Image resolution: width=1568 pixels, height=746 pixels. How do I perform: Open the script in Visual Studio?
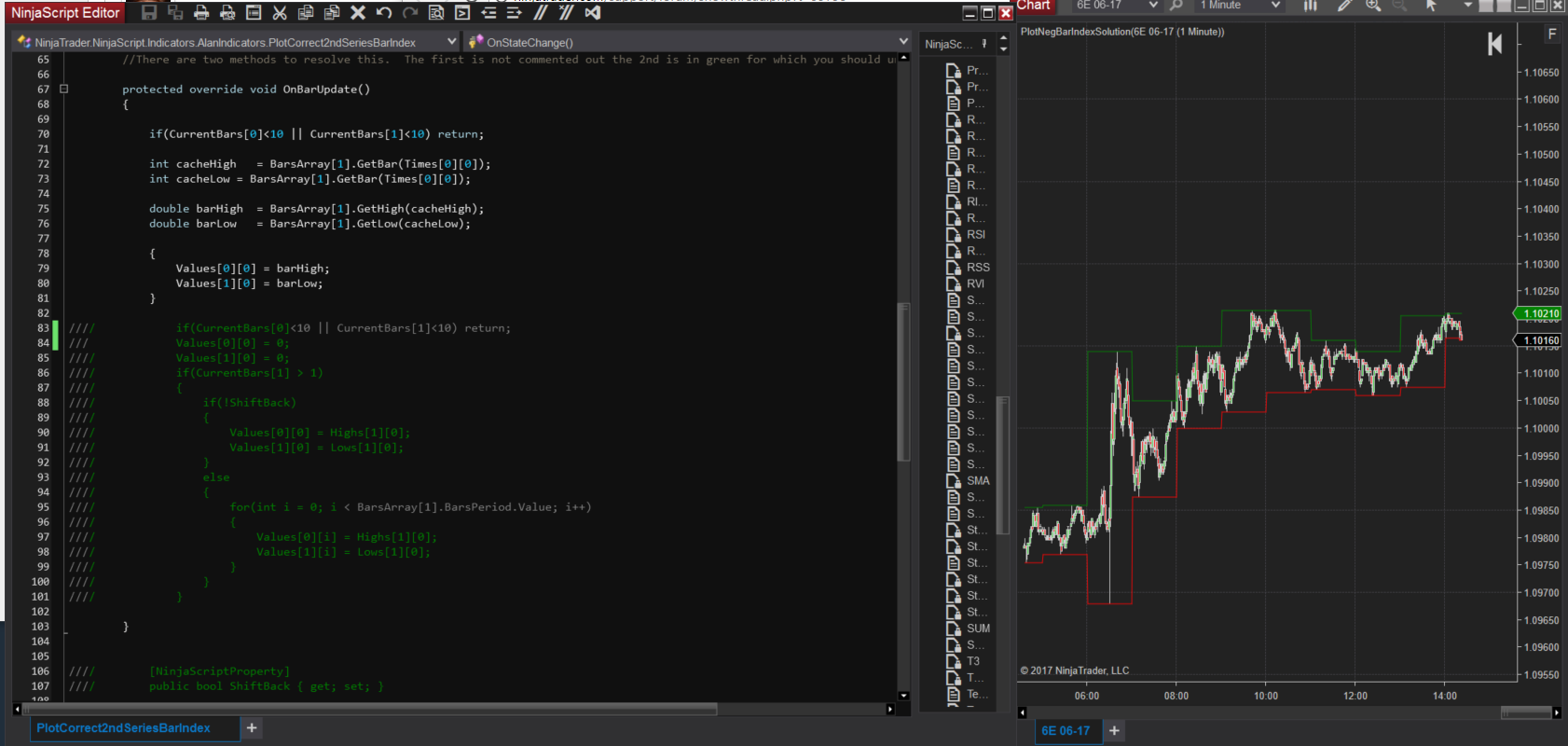[x=593, y=12]
